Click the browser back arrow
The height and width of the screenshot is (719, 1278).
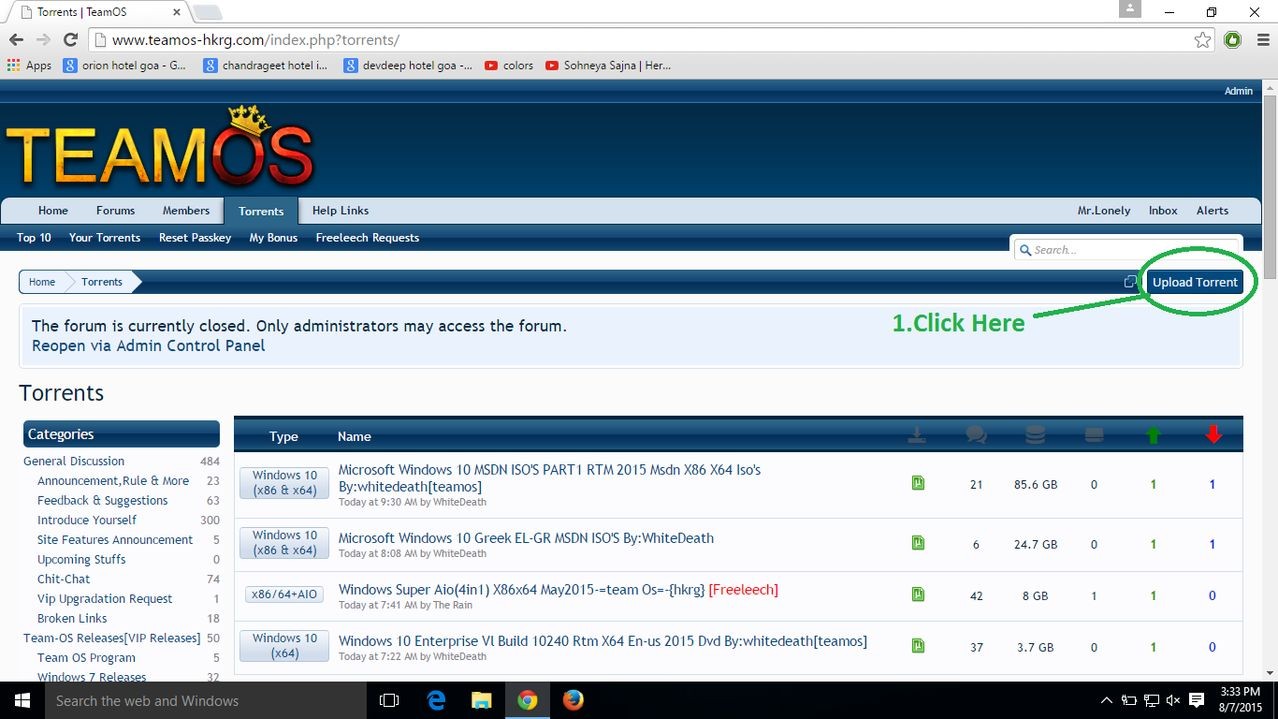16,40
